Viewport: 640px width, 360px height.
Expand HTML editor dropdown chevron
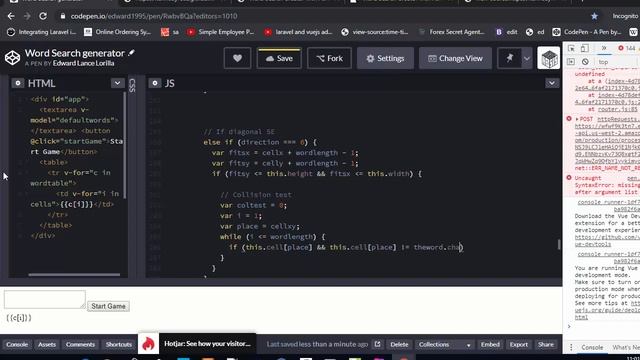point(118,83)
